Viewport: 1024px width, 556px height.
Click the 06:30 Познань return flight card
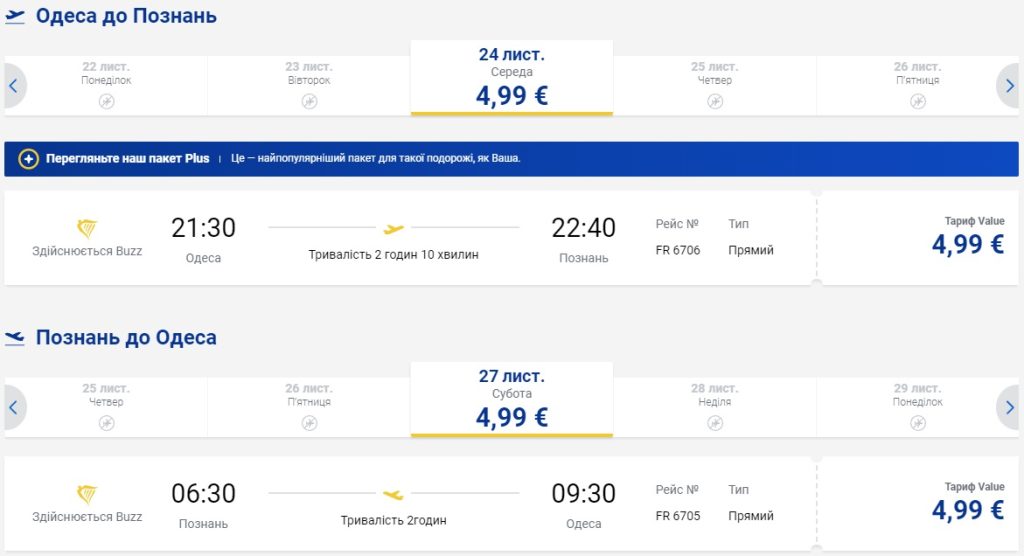point(410,504)
